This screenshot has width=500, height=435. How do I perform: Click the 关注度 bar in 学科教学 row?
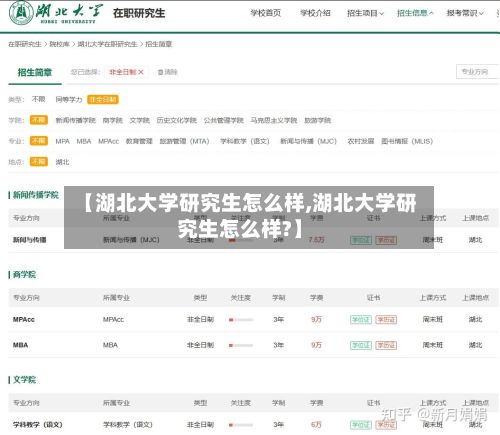(x=241, y=425)
